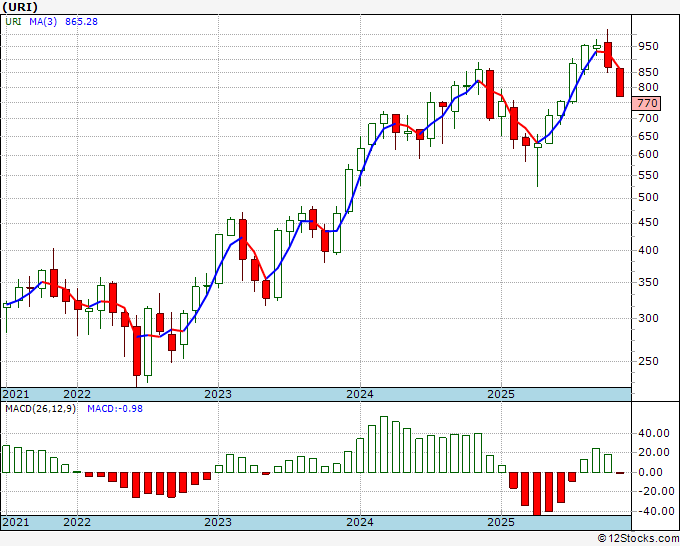Click the 550 price axis label
This screenshot has height=546, width=680.
tap(648, 176)
